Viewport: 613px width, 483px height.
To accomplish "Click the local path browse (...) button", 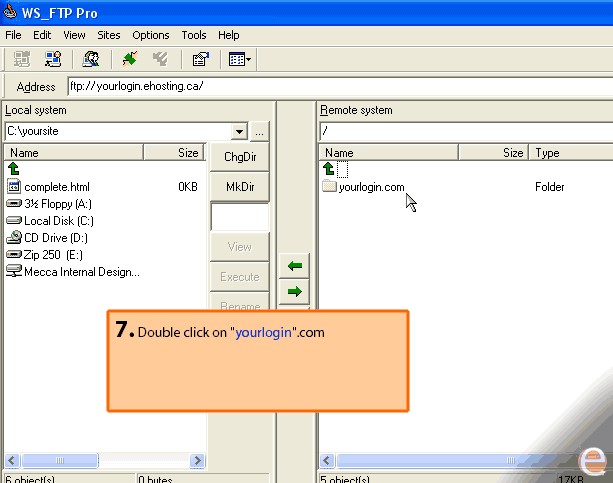I will click(x=259, y=131).
